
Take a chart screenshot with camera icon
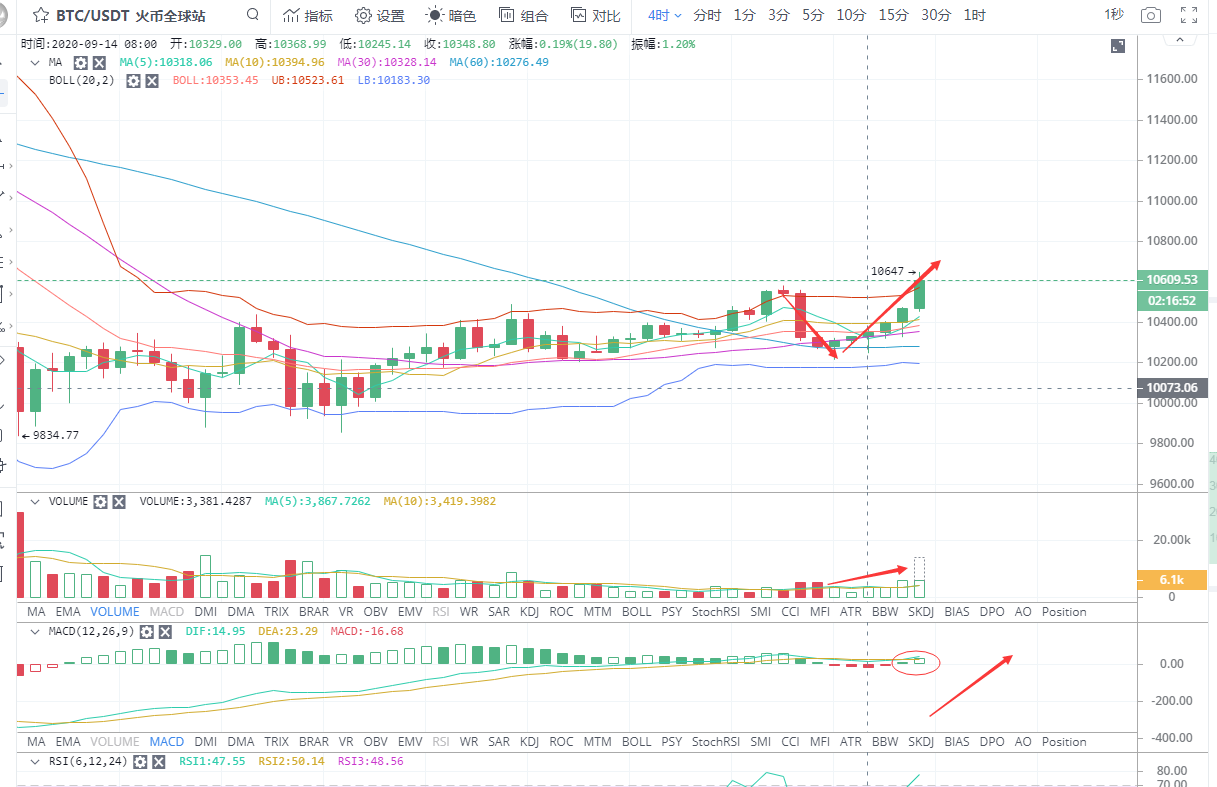click(x=1151, y=15)
